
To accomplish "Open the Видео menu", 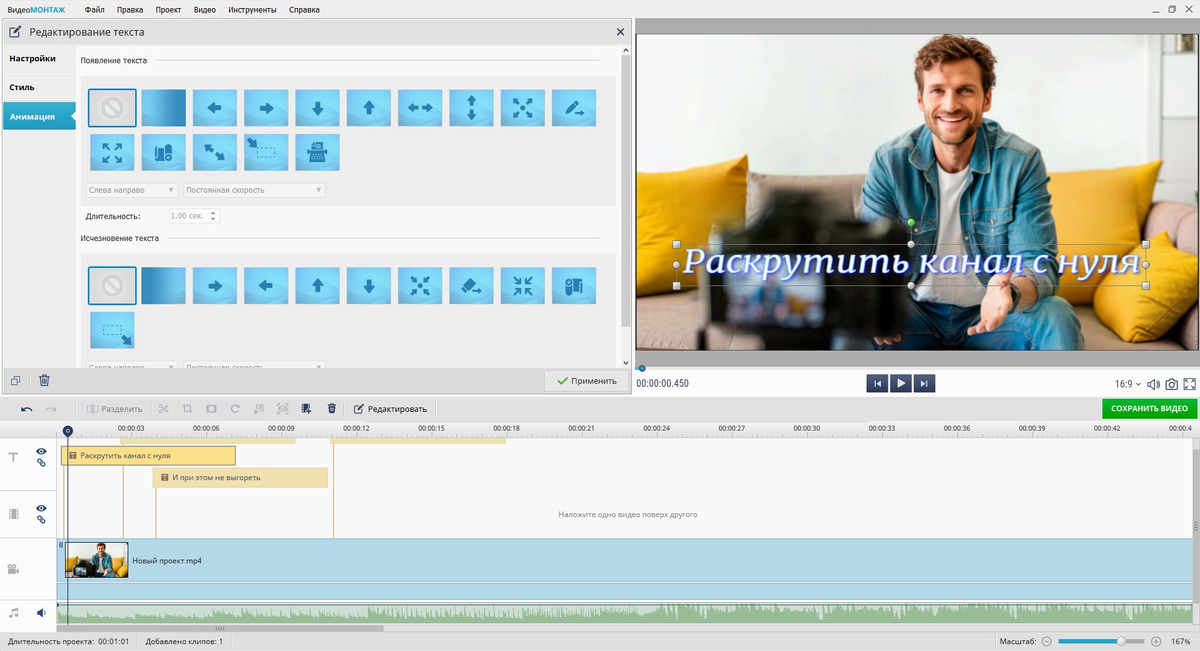I will tap(205, 9).
